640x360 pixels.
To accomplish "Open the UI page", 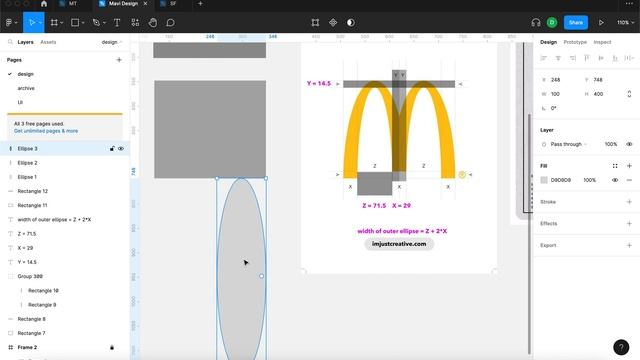I will pyautogui.click(x=20, y=102).
